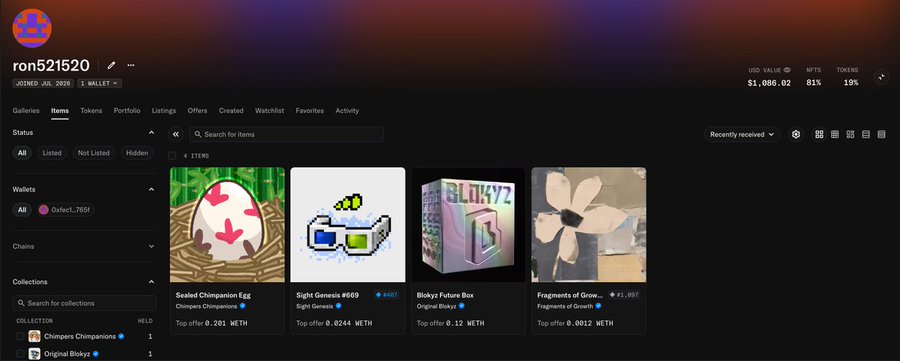
Task: Focus the Search for items field
Action: (x=286, y=134)
